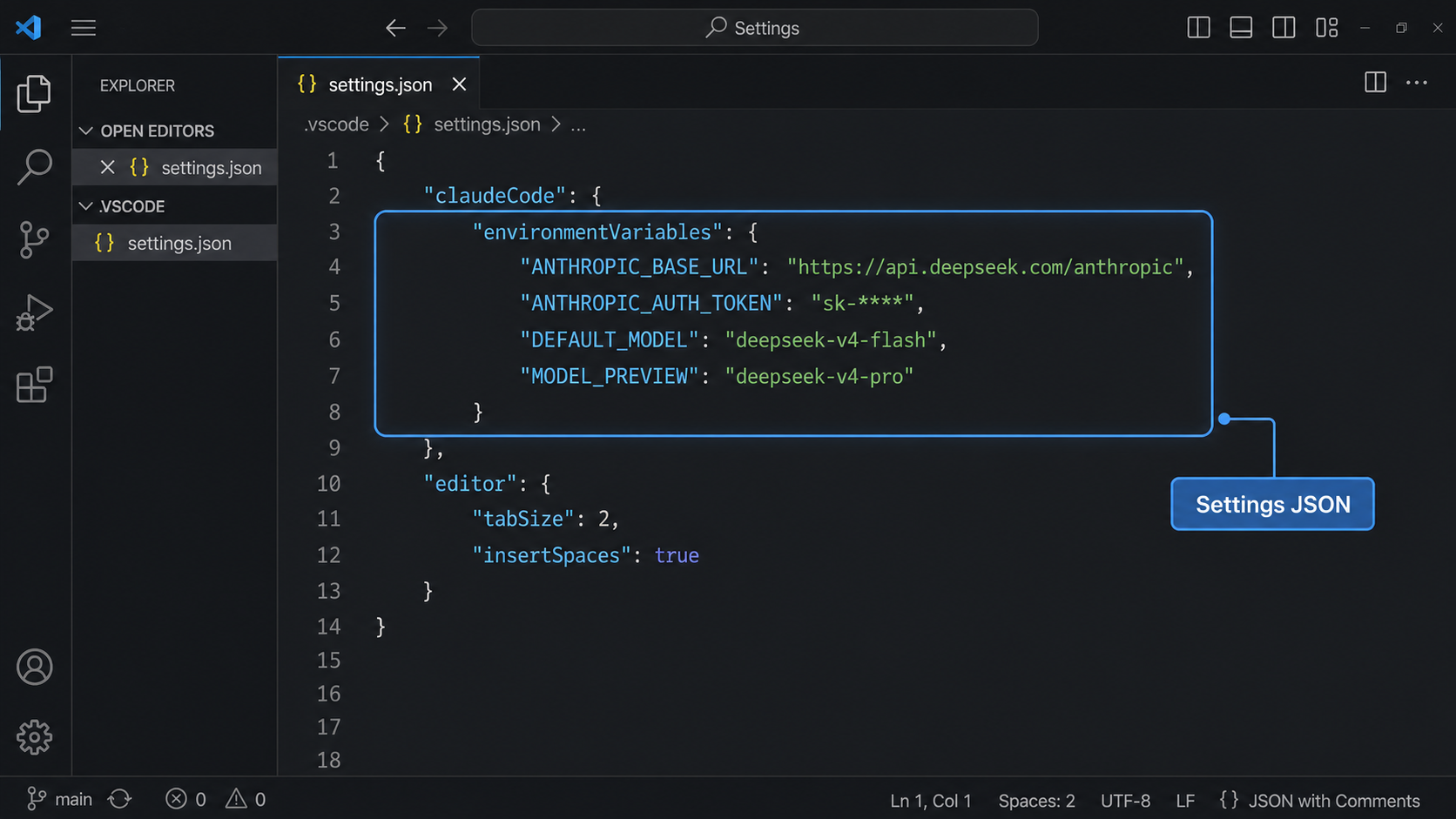Open the Explorer view in activity bar

[34, 93]
